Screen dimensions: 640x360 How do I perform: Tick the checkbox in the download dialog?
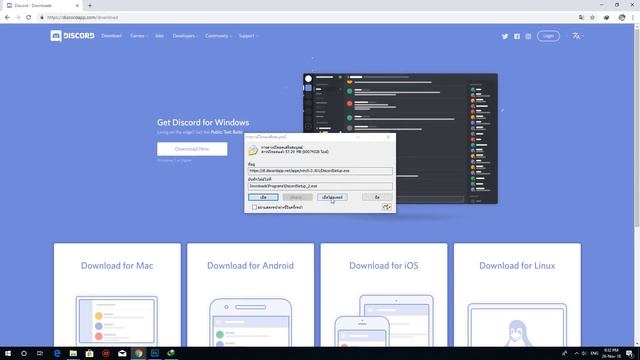254,207
